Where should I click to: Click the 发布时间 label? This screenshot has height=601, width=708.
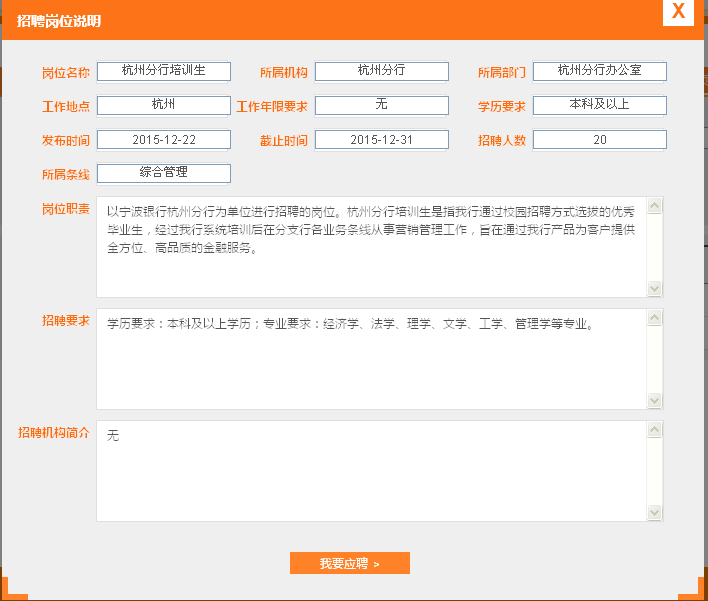tap(66, 140)
